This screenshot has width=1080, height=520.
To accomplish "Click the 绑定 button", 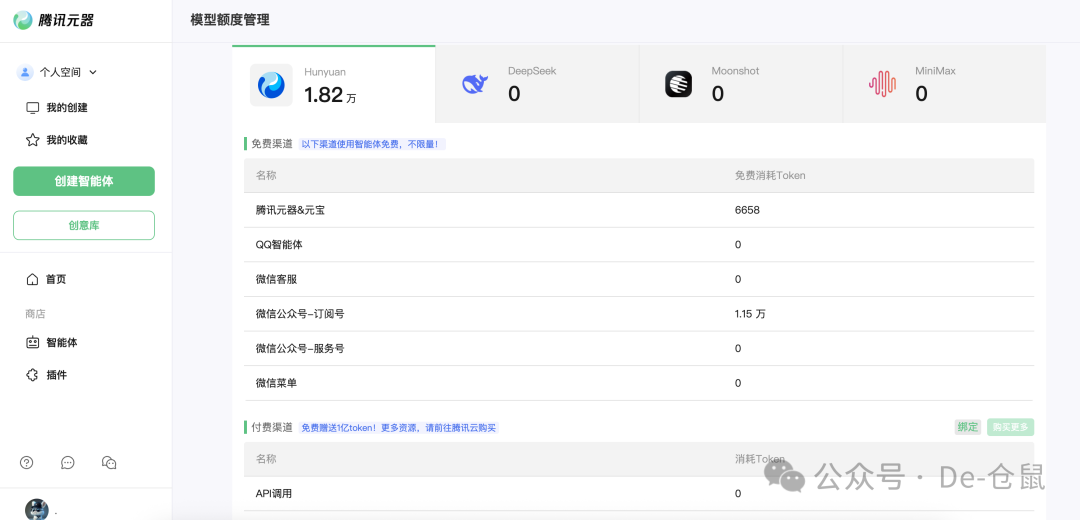I will tap(968, 427).
